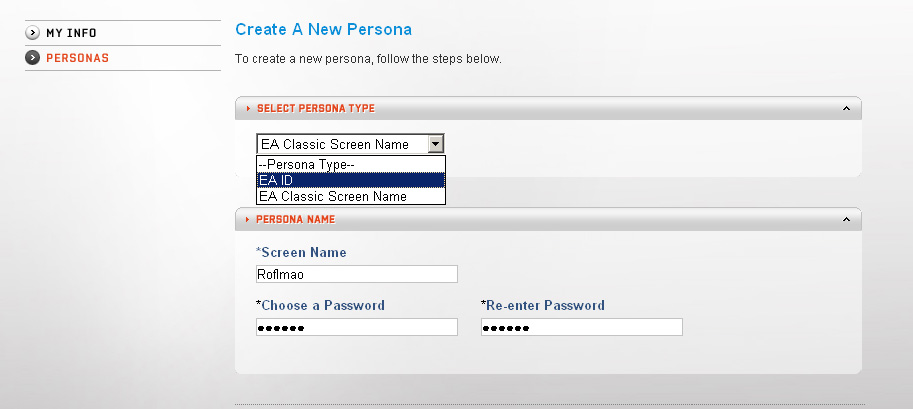913x409 pixels.
Task: Click the SELECT PERSONA TYPE header title
Action: point(315,108)
